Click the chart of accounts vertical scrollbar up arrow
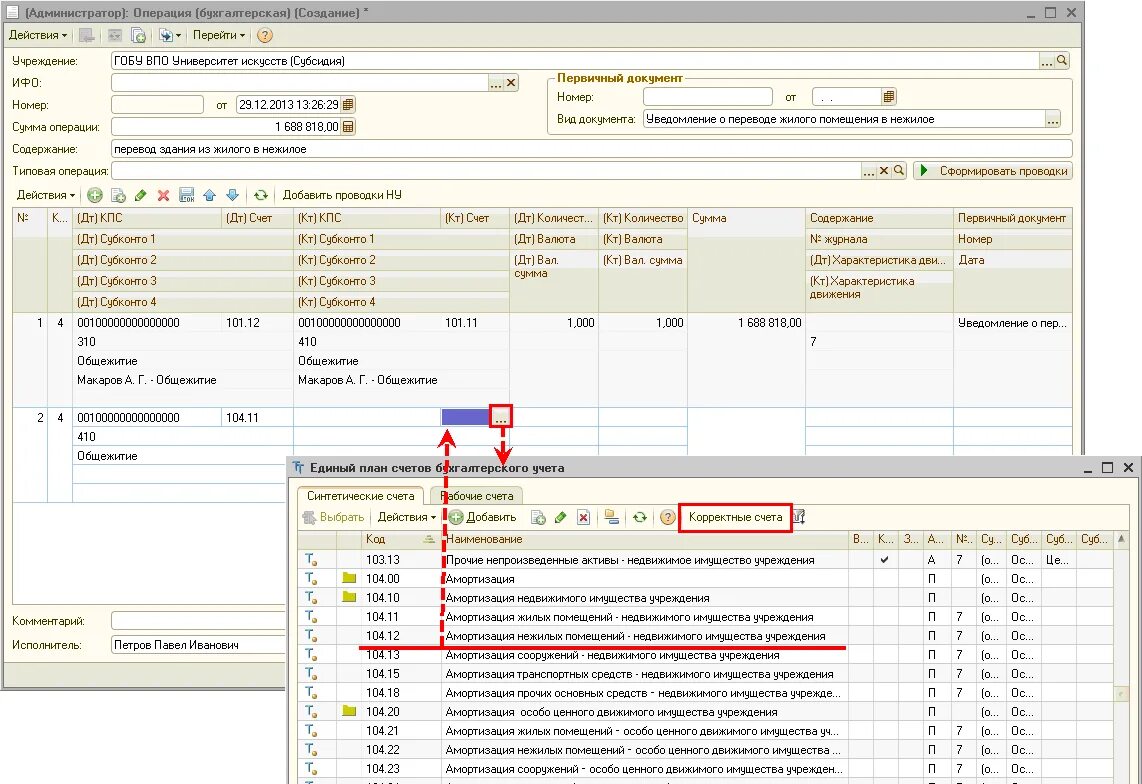 click(x=1120, y=539)
